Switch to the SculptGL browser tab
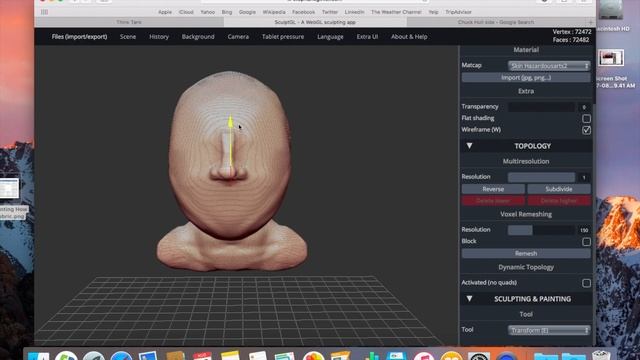Viewport: 640px width, 360px height. coord(315,22)
